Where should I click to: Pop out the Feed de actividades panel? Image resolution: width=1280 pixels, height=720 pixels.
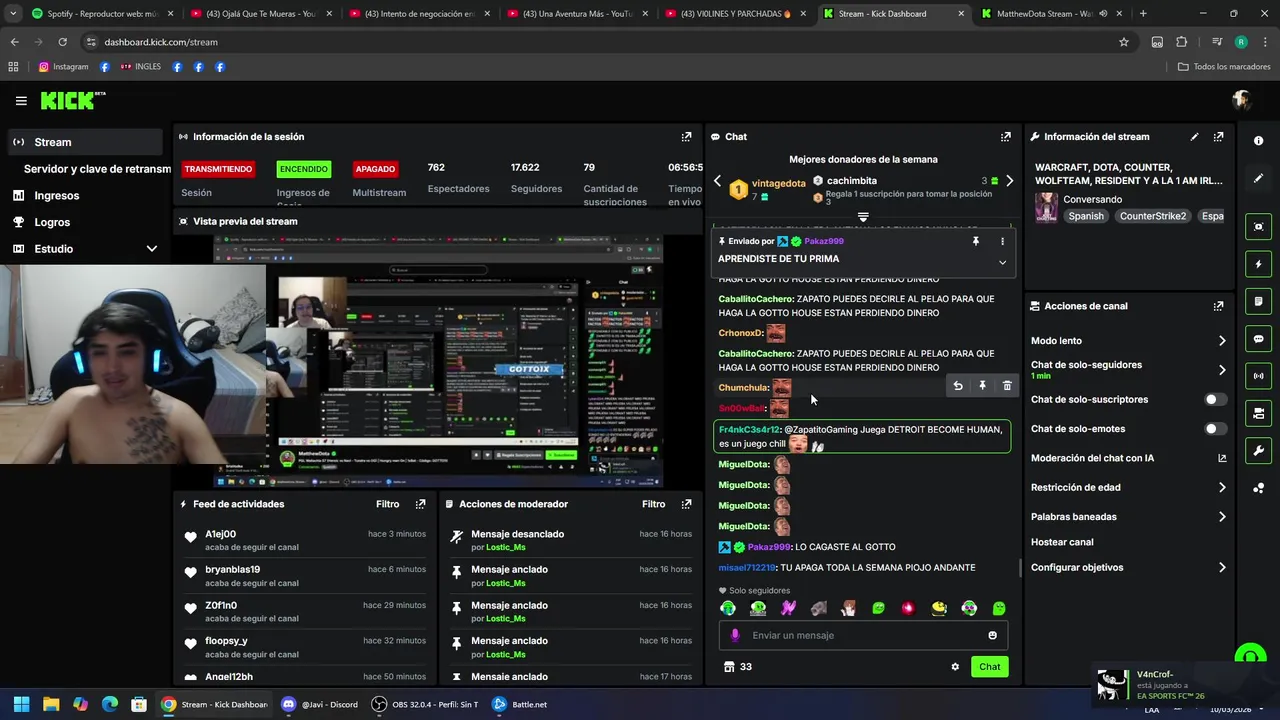[x=420, y=504]
